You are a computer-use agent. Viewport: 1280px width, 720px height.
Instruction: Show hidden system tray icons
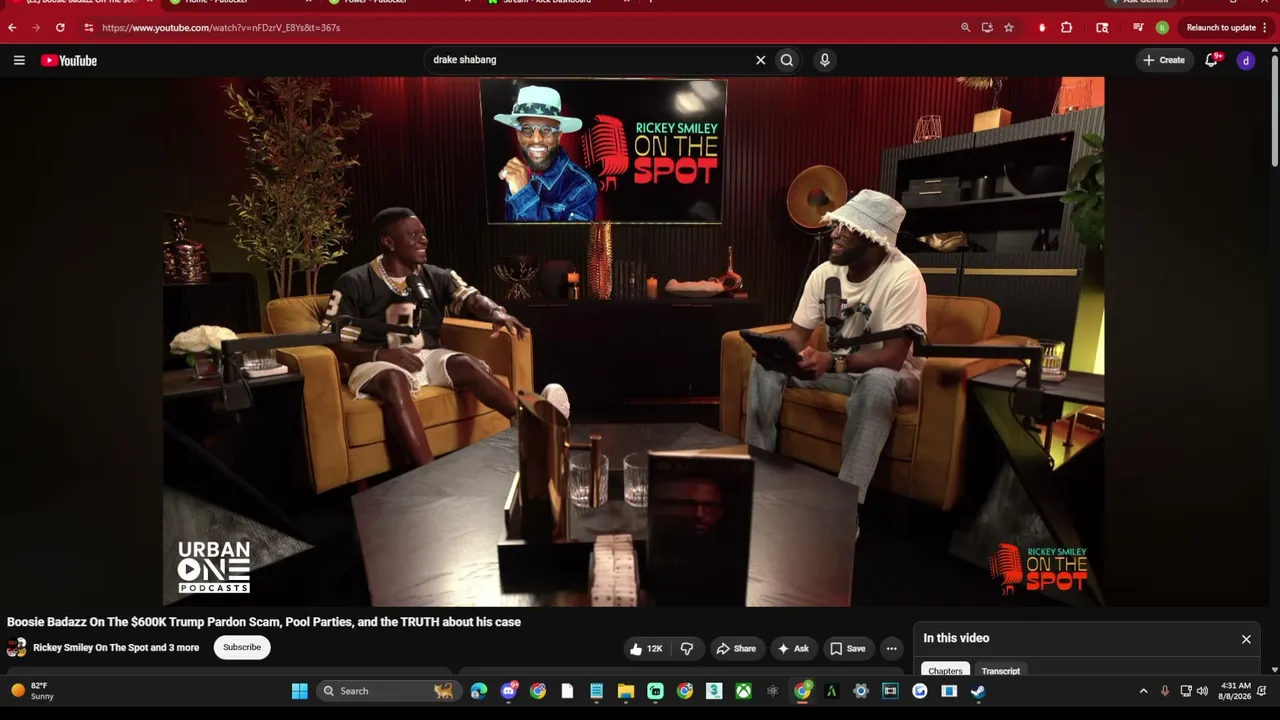[x=1144, y=691]
